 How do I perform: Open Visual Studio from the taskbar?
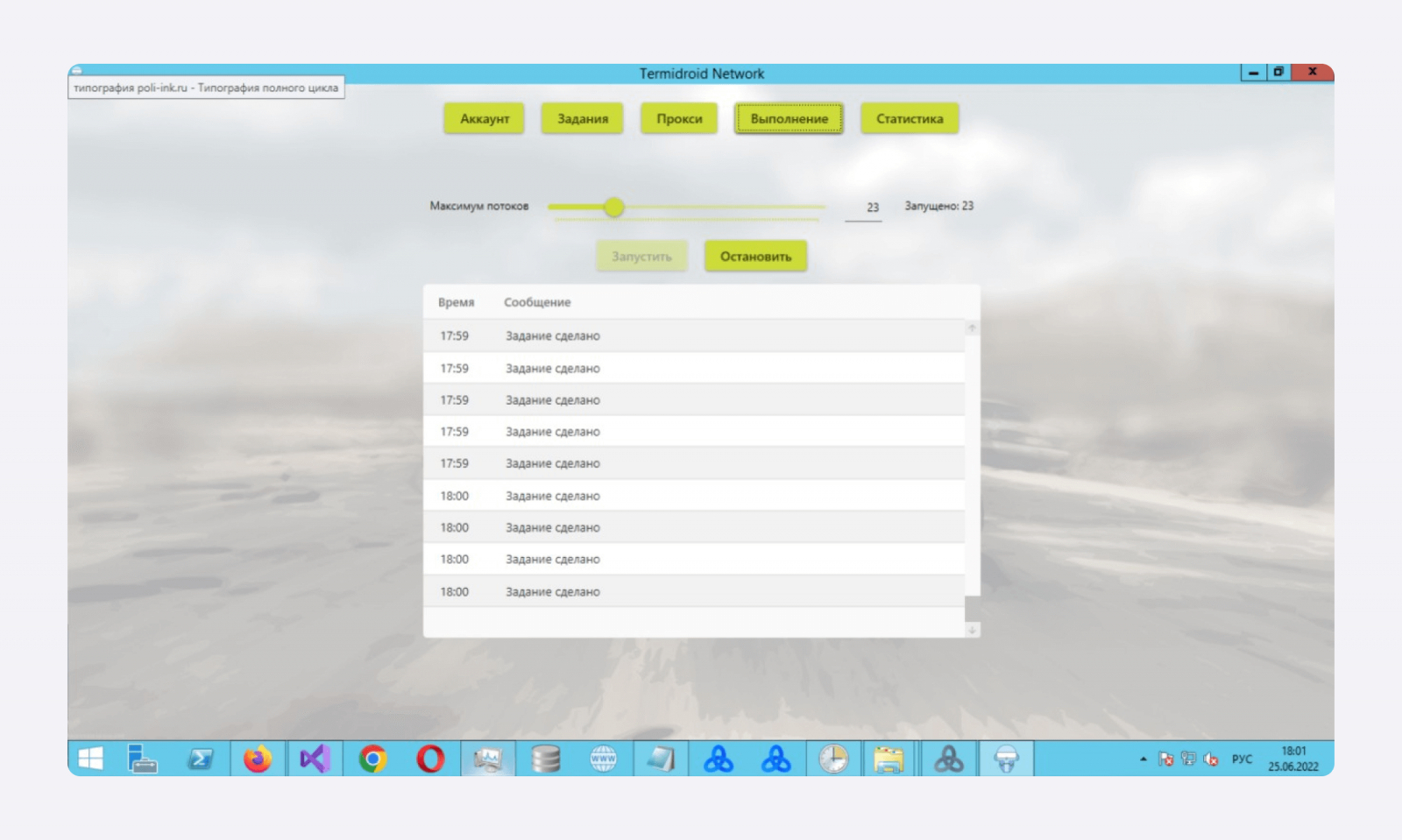pyautogui.click(x=315, y=759)
